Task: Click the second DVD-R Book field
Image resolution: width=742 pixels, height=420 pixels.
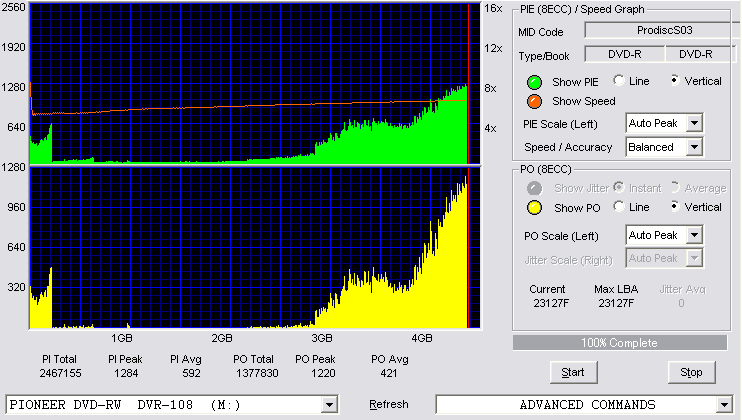Action: (x=699, y=54)
